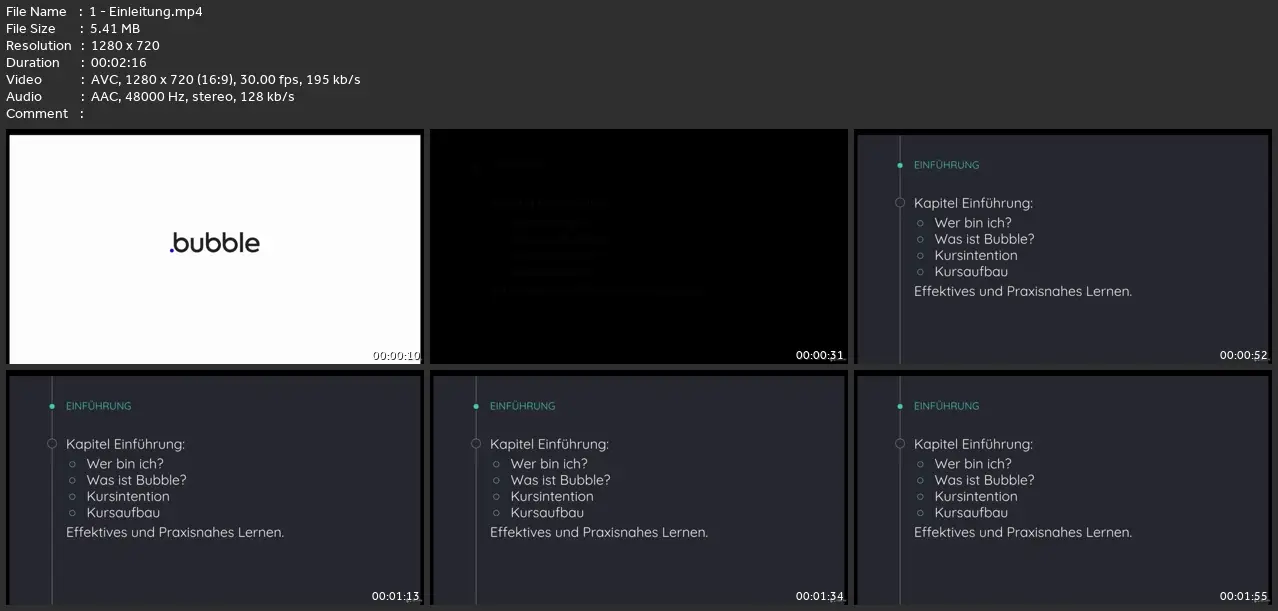Click EINFÜHRUNG heading in the 00:01:34 frame
This screenshot has height=611, width=1278.
(522, 406)
